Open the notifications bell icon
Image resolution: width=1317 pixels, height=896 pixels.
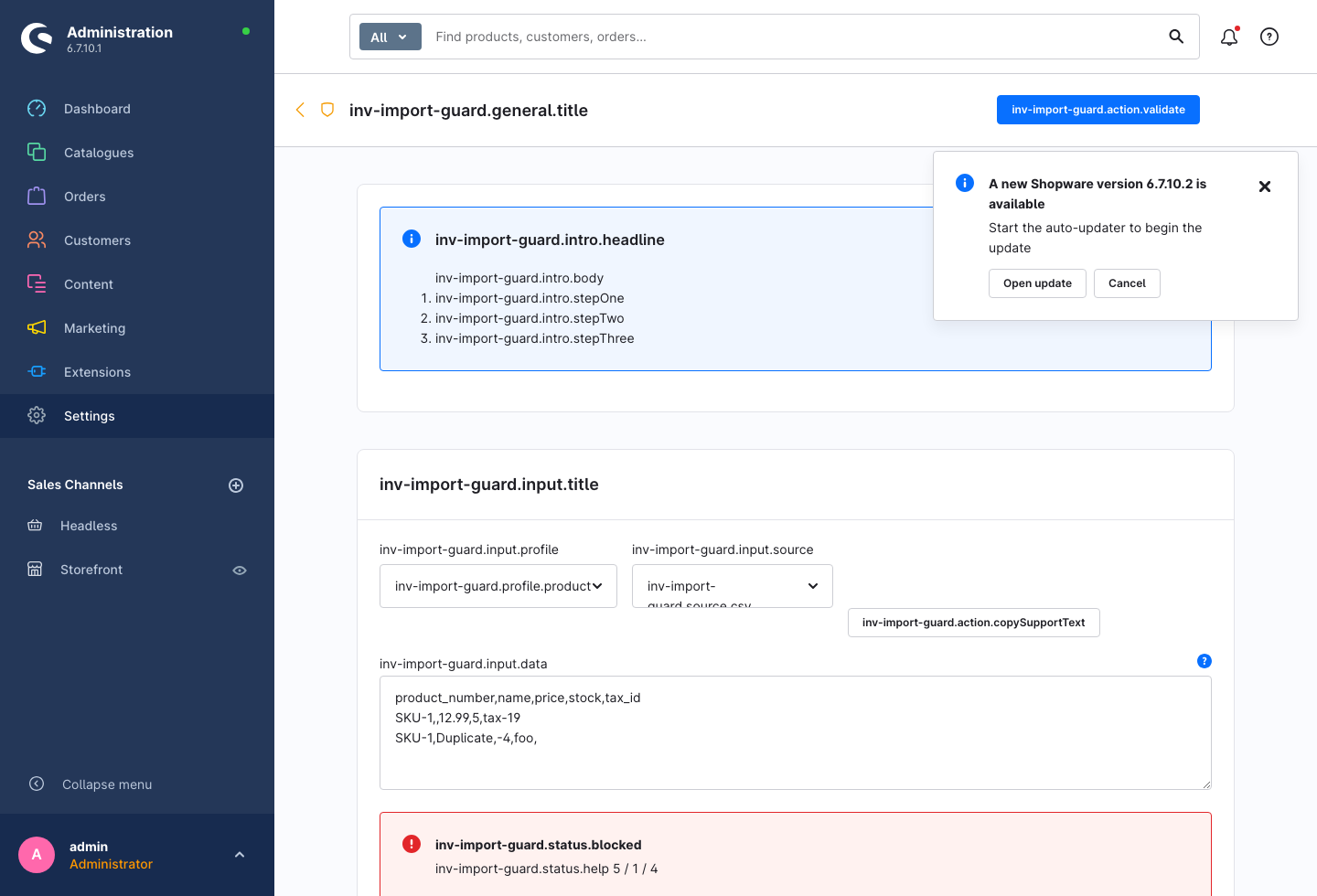(1229, 37)
